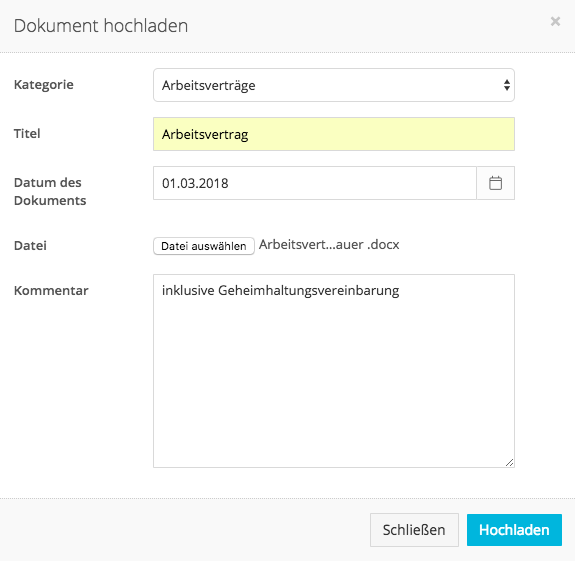
Task: Open the calendar date picker icon
Action: click(x=495, y=183)
